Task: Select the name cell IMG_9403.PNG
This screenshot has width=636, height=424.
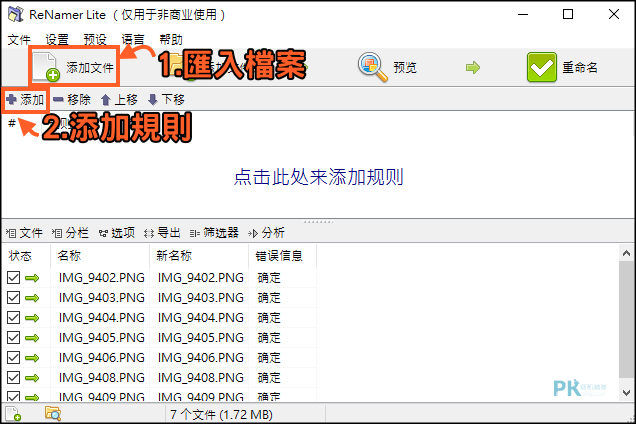Action: (x=101, y=298)
